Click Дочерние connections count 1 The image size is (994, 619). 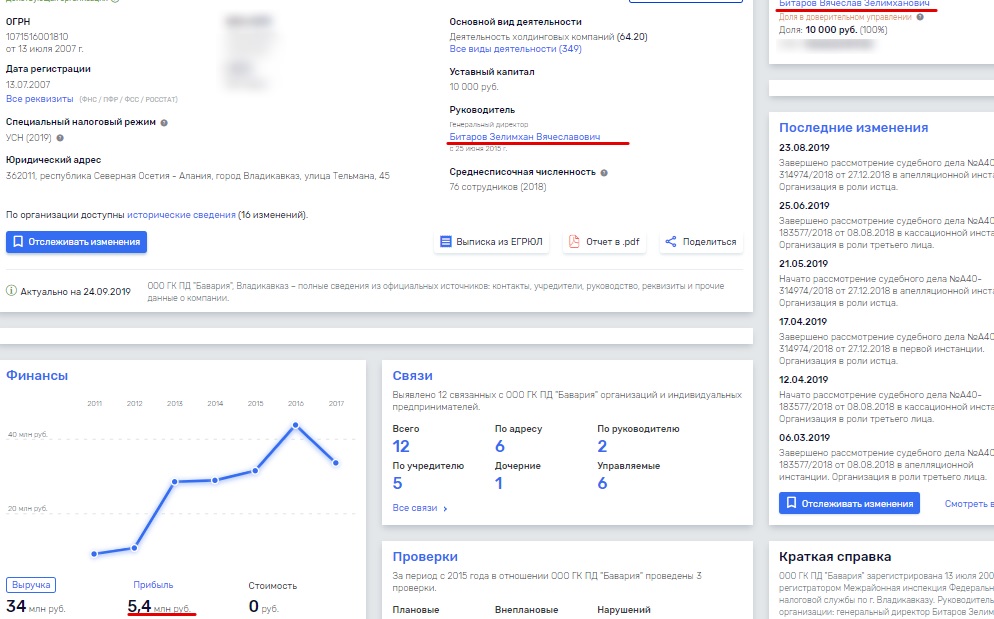click(x=498, y=483)
